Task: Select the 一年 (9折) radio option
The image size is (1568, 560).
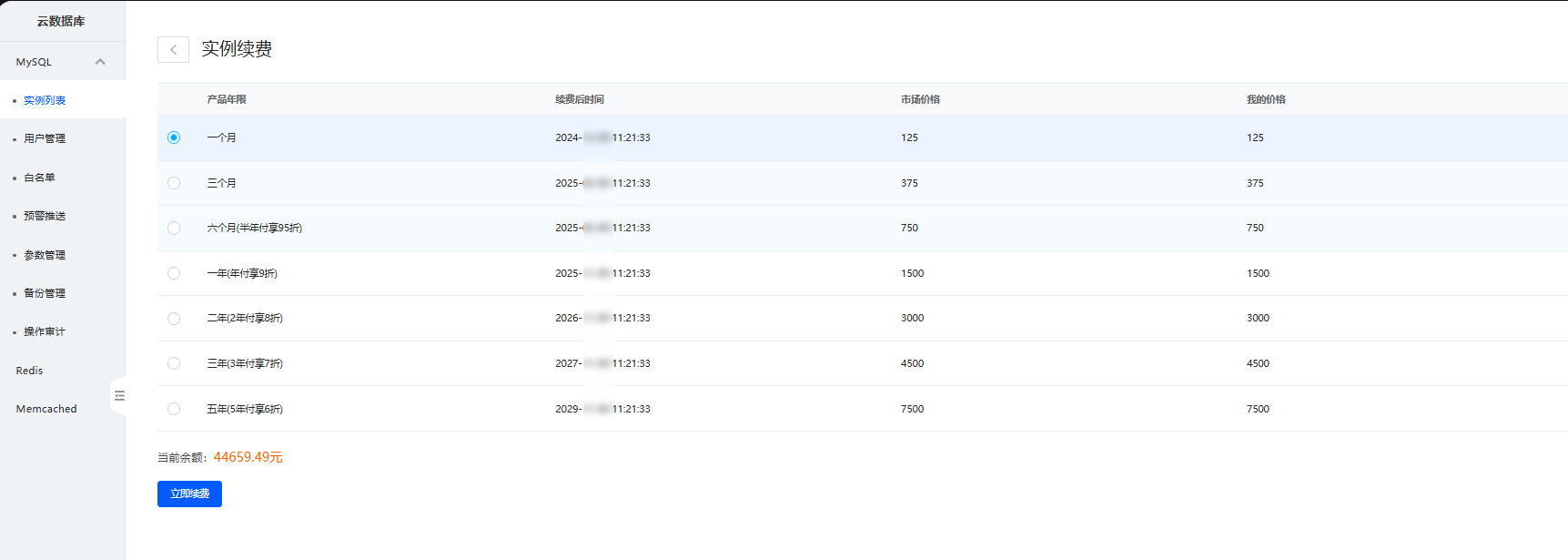Action: 174,273
